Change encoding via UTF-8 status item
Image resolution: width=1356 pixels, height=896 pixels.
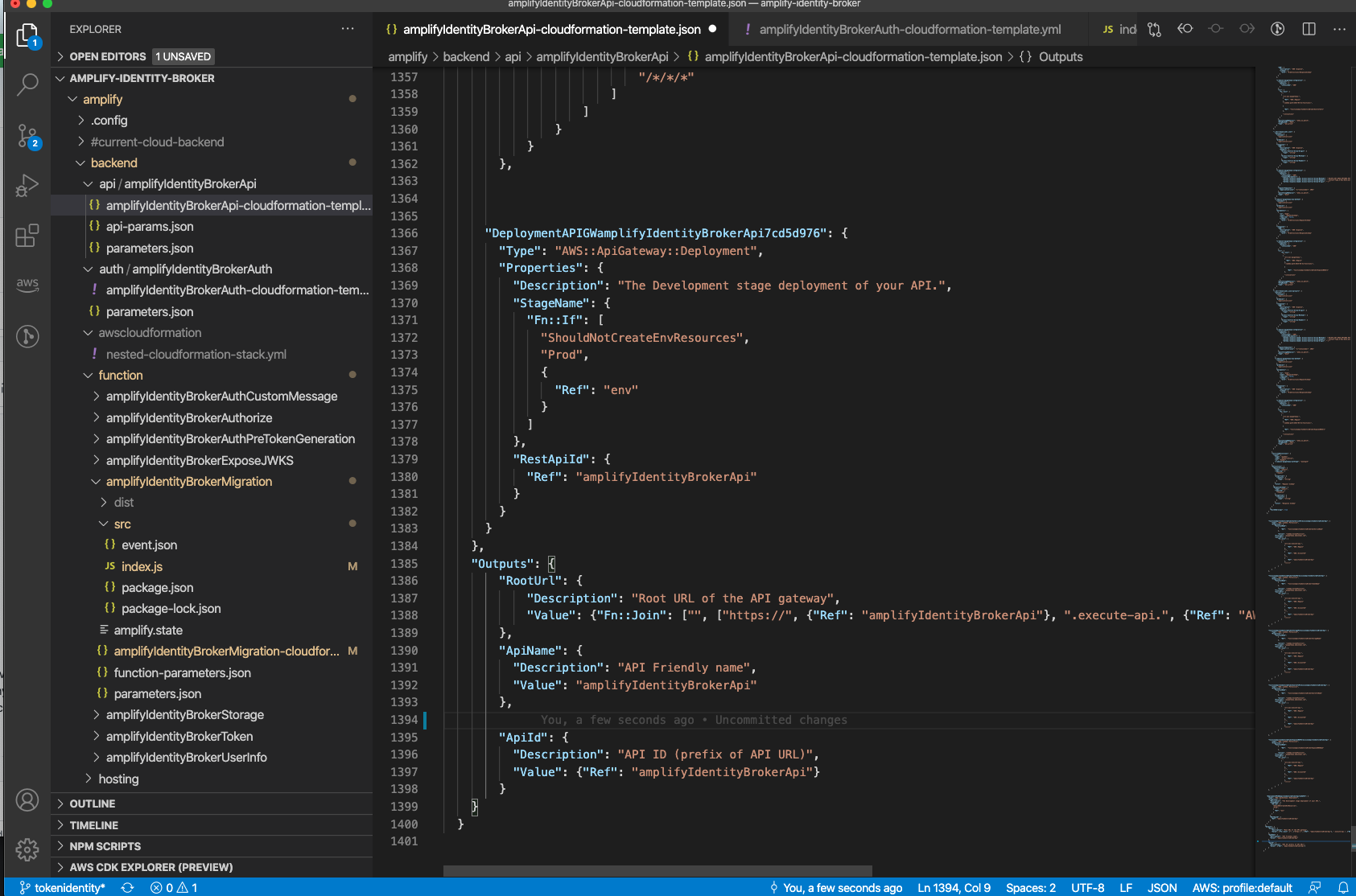pos(1087,887)
